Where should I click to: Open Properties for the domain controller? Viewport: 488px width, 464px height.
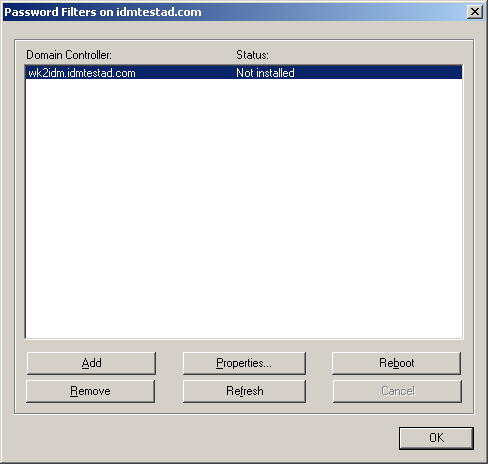tap(244, 363)
